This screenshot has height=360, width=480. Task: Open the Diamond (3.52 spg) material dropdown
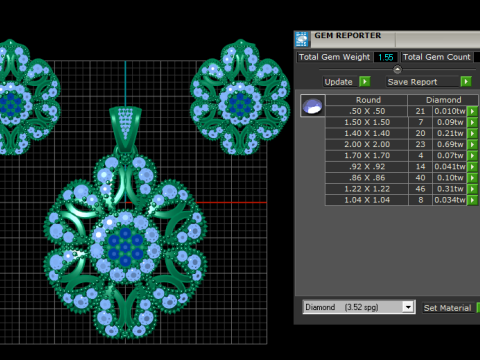[x=408, y=307]
